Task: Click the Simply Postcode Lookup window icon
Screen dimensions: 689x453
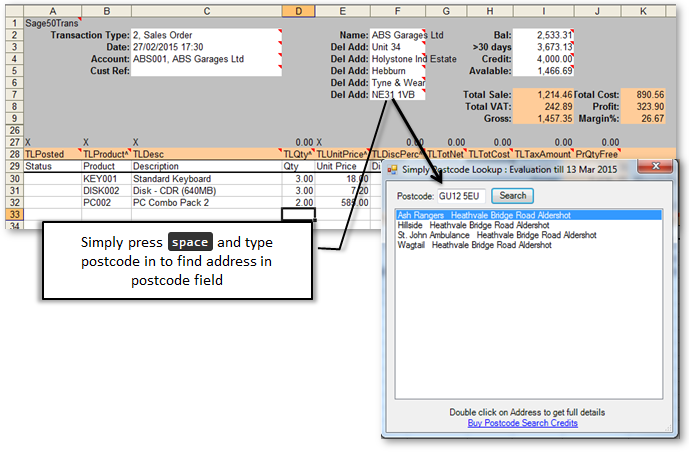Action: (392, 170)
